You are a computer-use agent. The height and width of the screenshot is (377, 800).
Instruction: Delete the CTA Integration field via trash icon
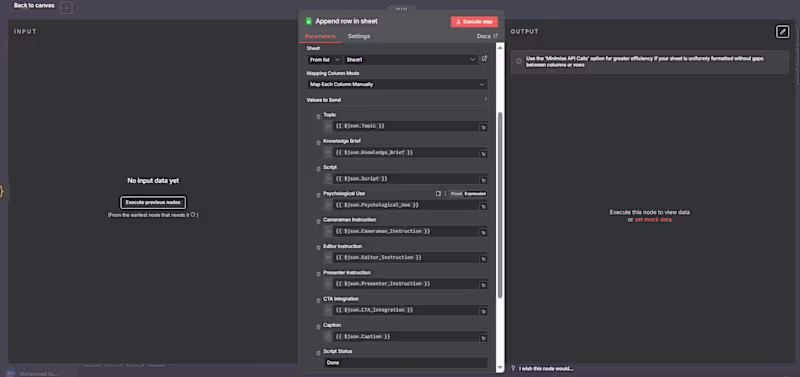318,301
